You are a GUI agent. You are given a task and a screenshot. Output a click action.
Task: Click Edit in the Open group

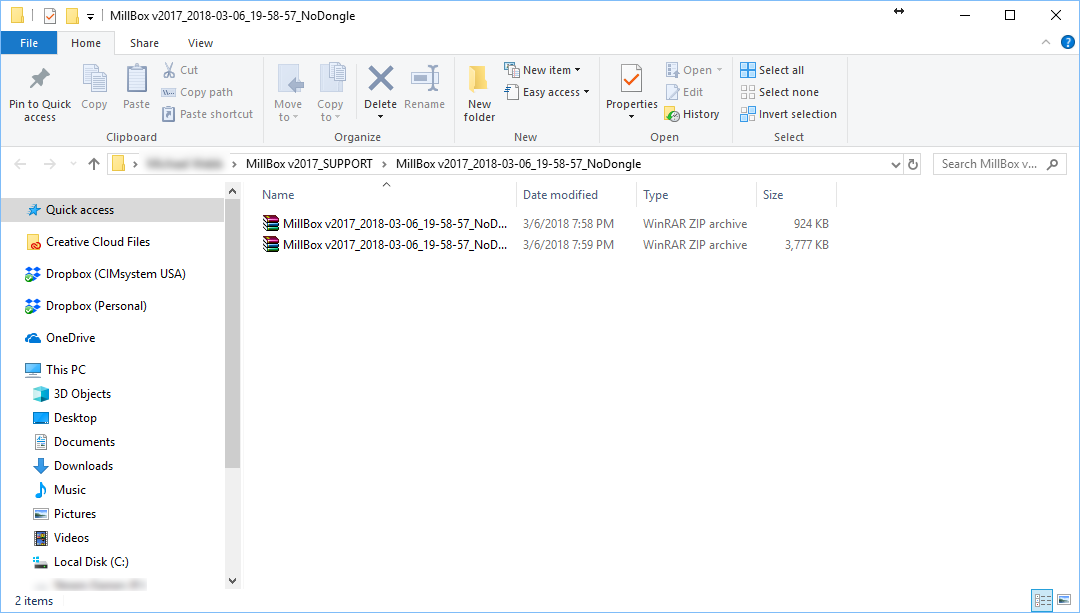point(685,92)
